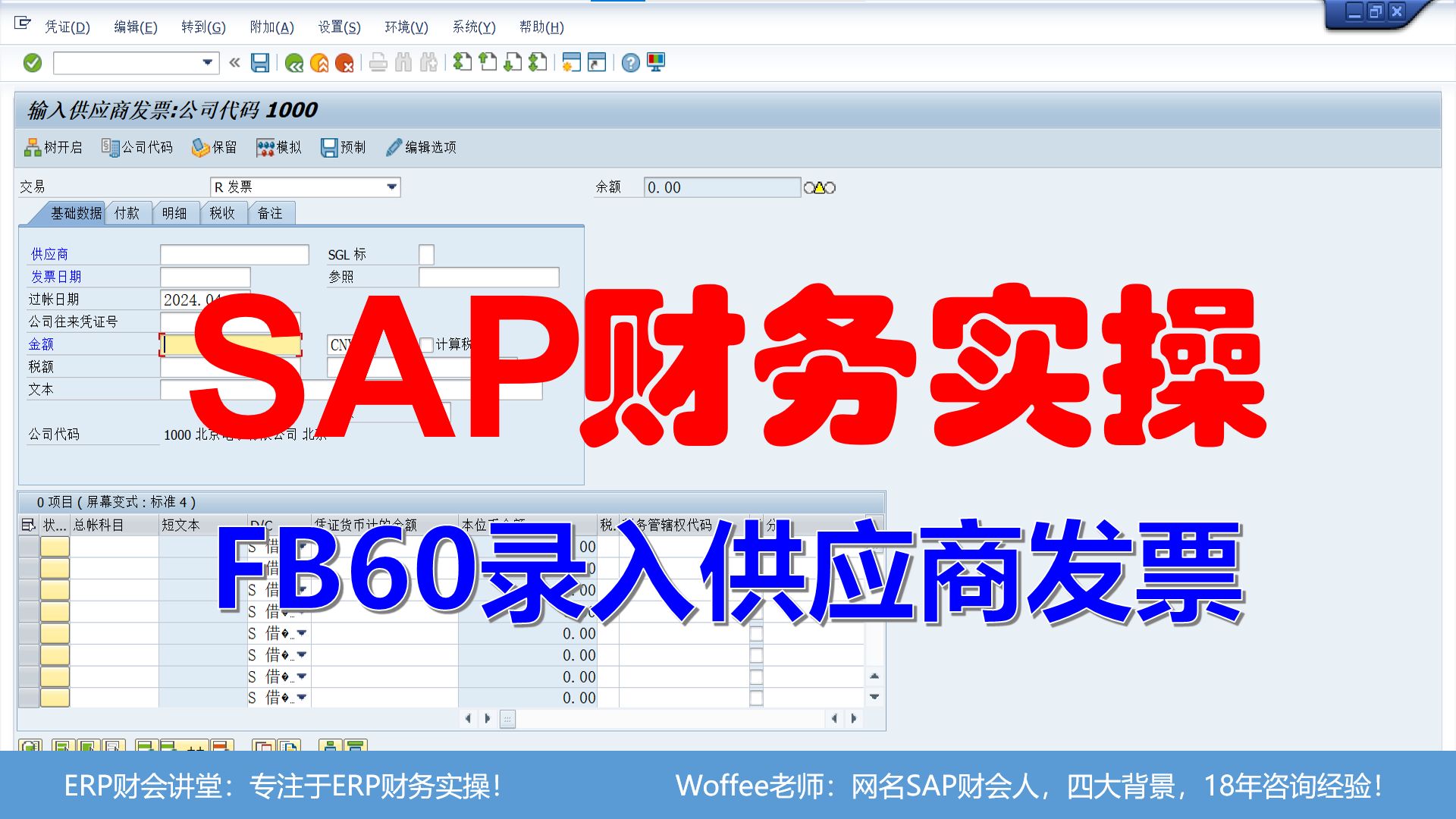Click the 编辑选项 pencil button
The image size is (1456, 819).
[x=422, y=147]
